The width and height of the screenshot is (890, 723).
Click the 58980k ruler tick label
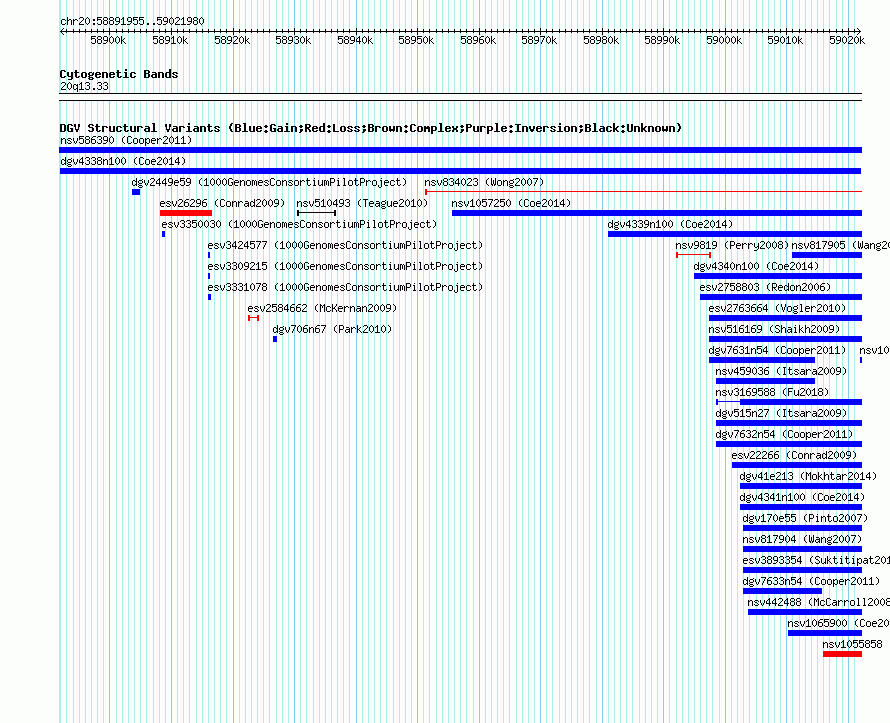[601, 40]
